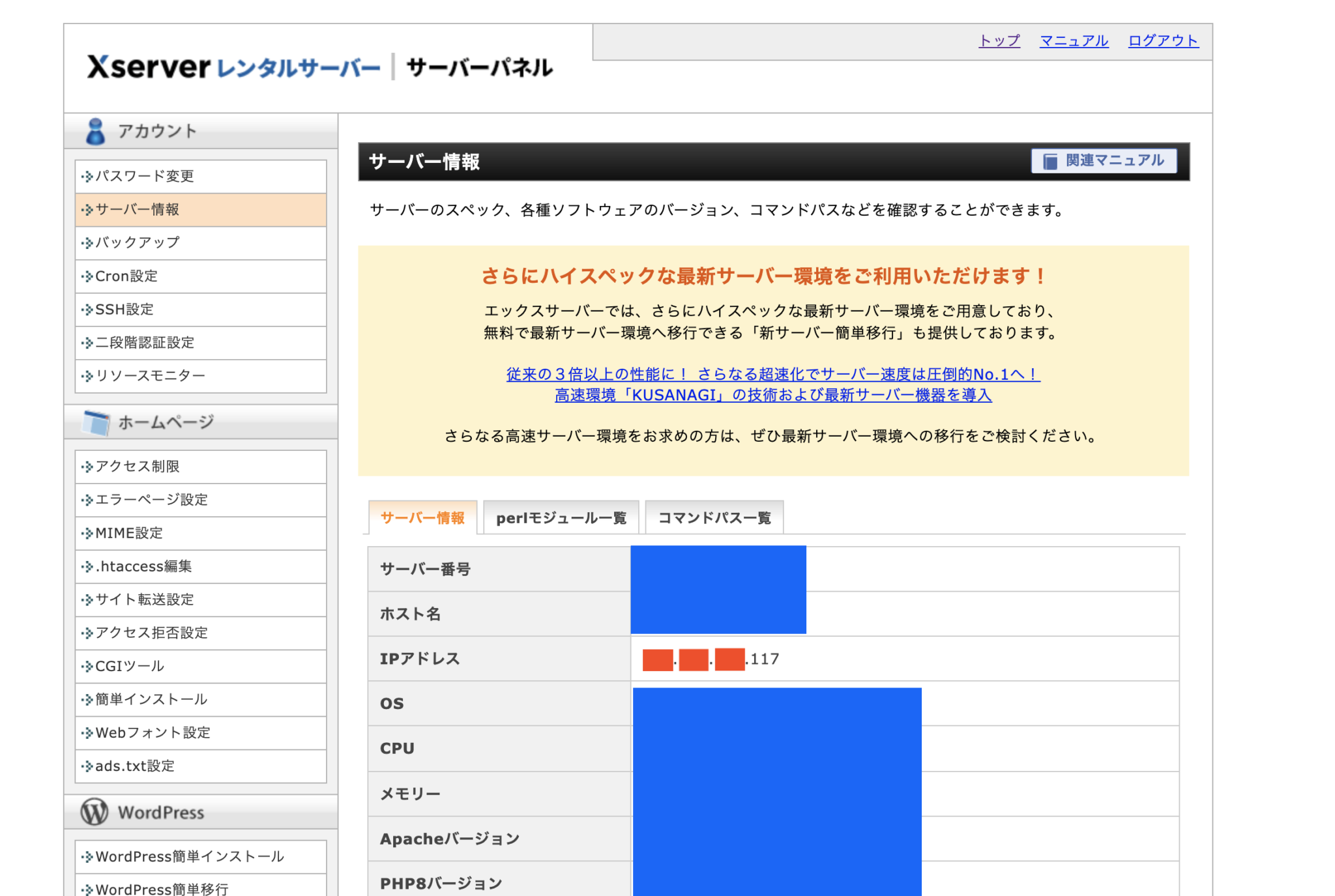Click the book icon on 関連マニュアル button

click(1050, 161)
